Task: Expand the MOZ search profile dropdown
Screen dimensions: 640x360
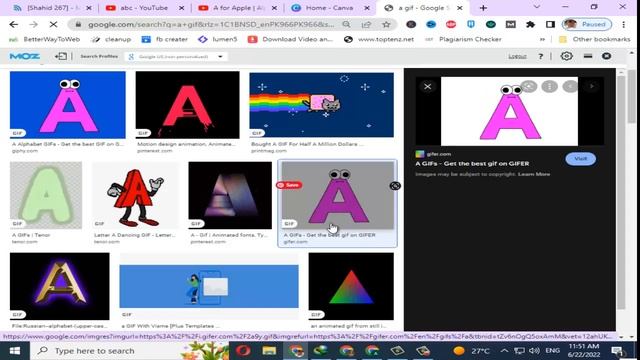Action: [220, 56]
